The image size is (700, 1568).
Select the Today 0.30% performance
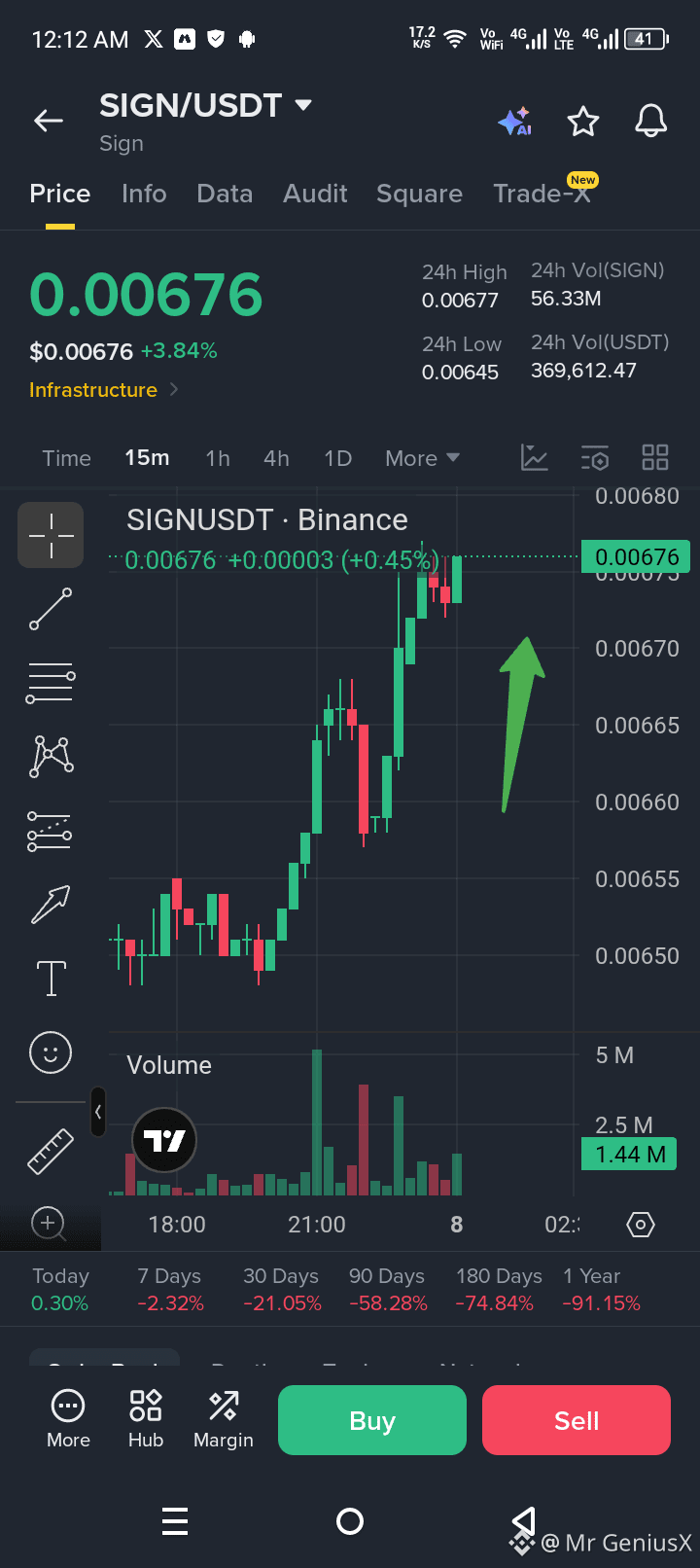[60, 1290]
